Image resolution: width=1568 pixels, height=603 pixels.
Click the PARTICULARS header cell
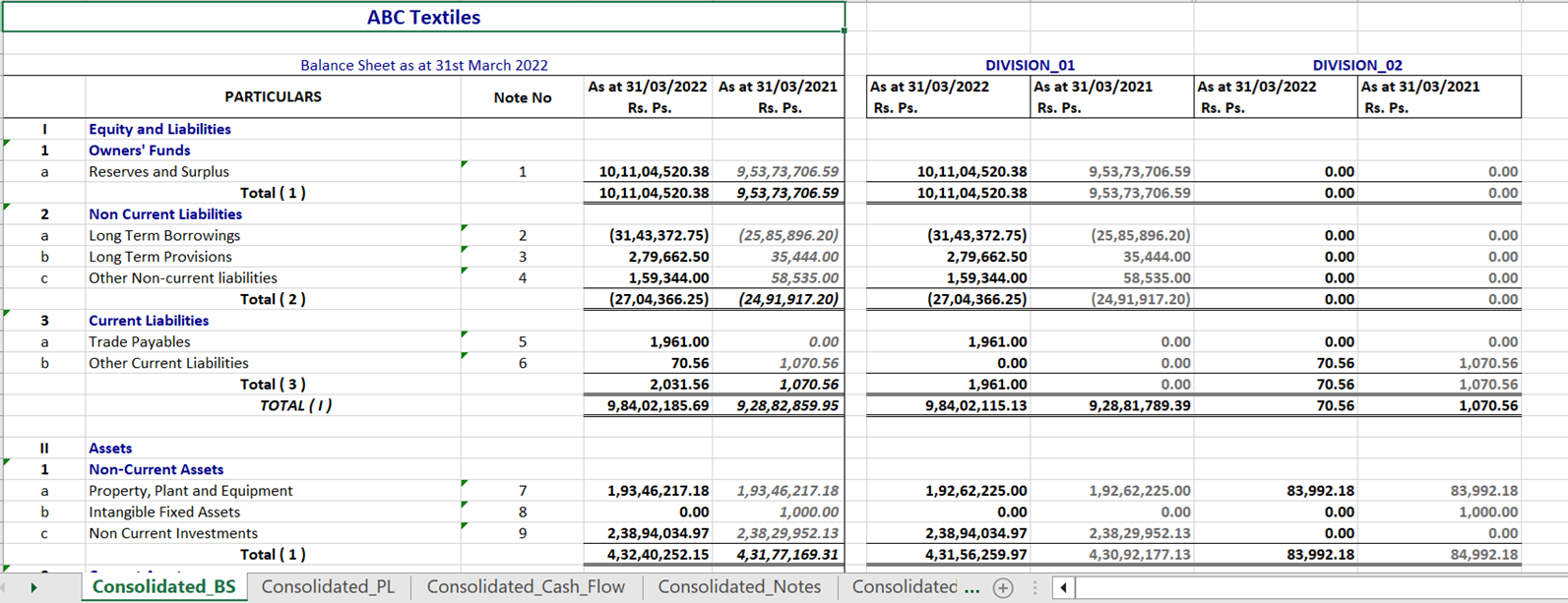pos(273,96)
